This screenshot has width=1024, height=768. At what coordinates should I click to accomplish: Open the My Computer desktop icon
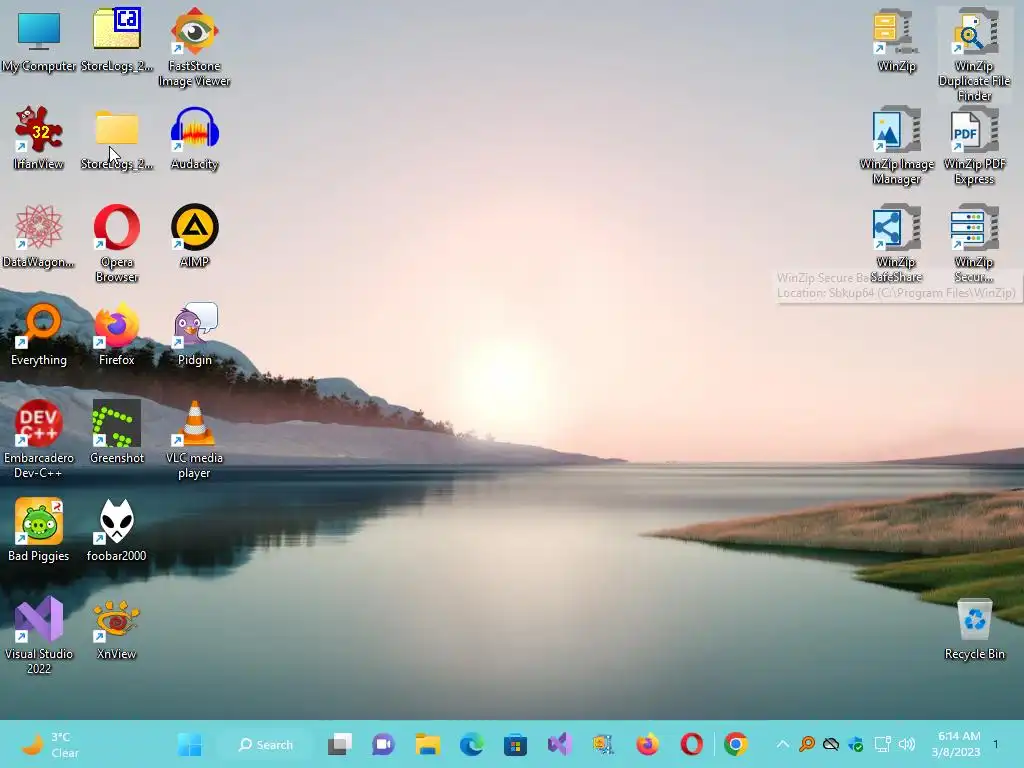pyautogui.click(x=39, y=42)
